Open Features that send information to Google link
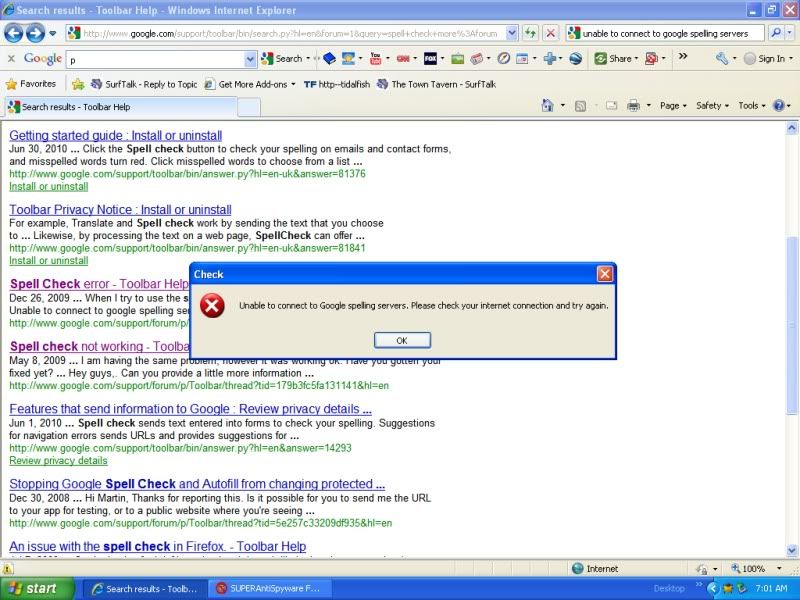 [190, 409]
